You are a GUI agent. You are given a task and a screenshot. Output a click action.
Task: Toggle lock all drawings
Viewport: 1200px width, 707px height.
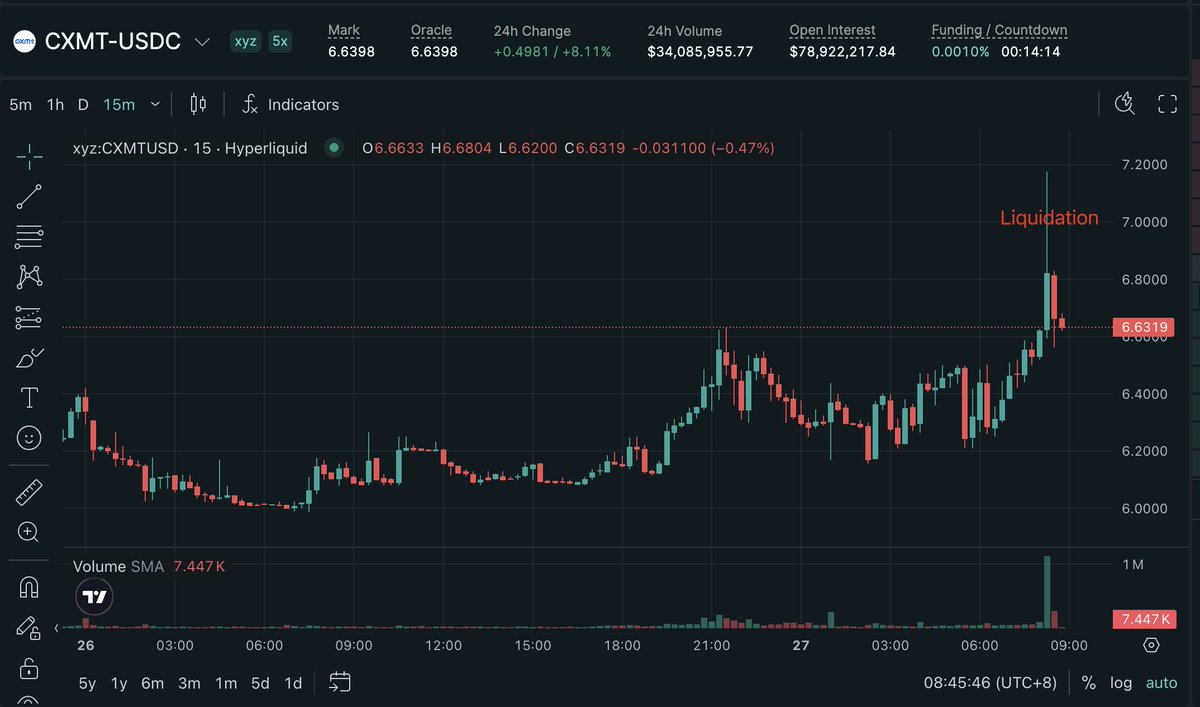[29, 668]
